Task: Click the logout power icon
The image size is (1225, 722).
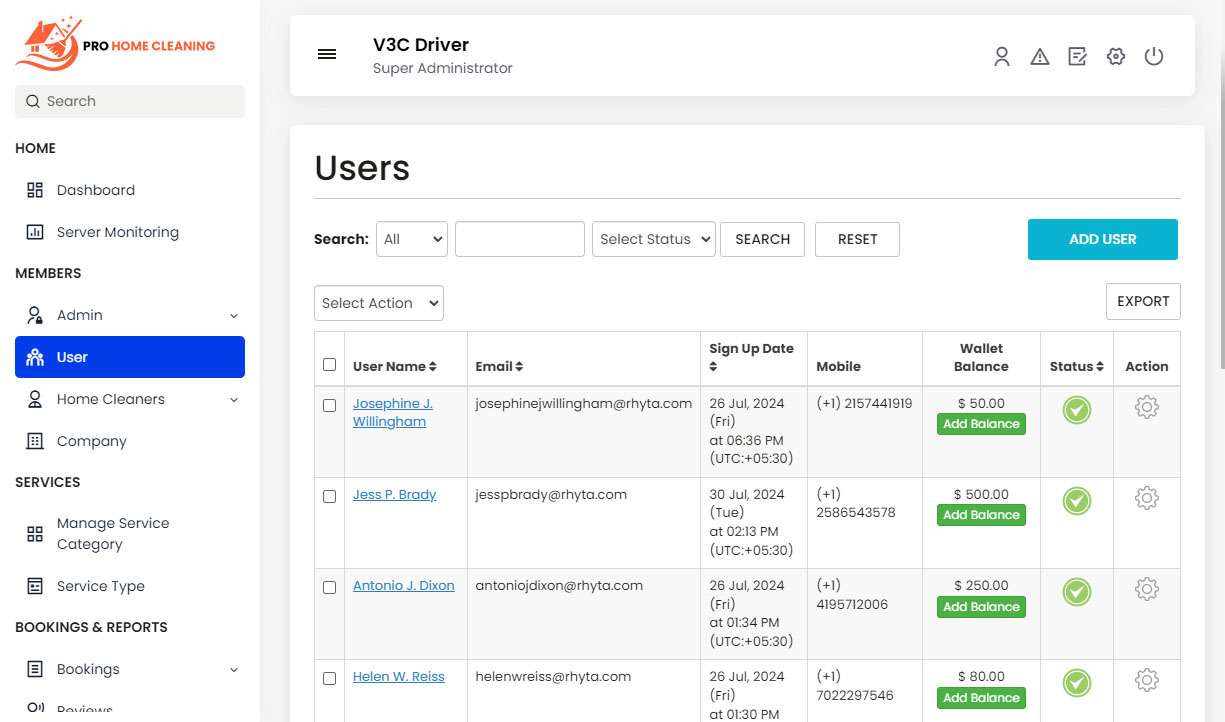Action: click(x=1154, y=56)
